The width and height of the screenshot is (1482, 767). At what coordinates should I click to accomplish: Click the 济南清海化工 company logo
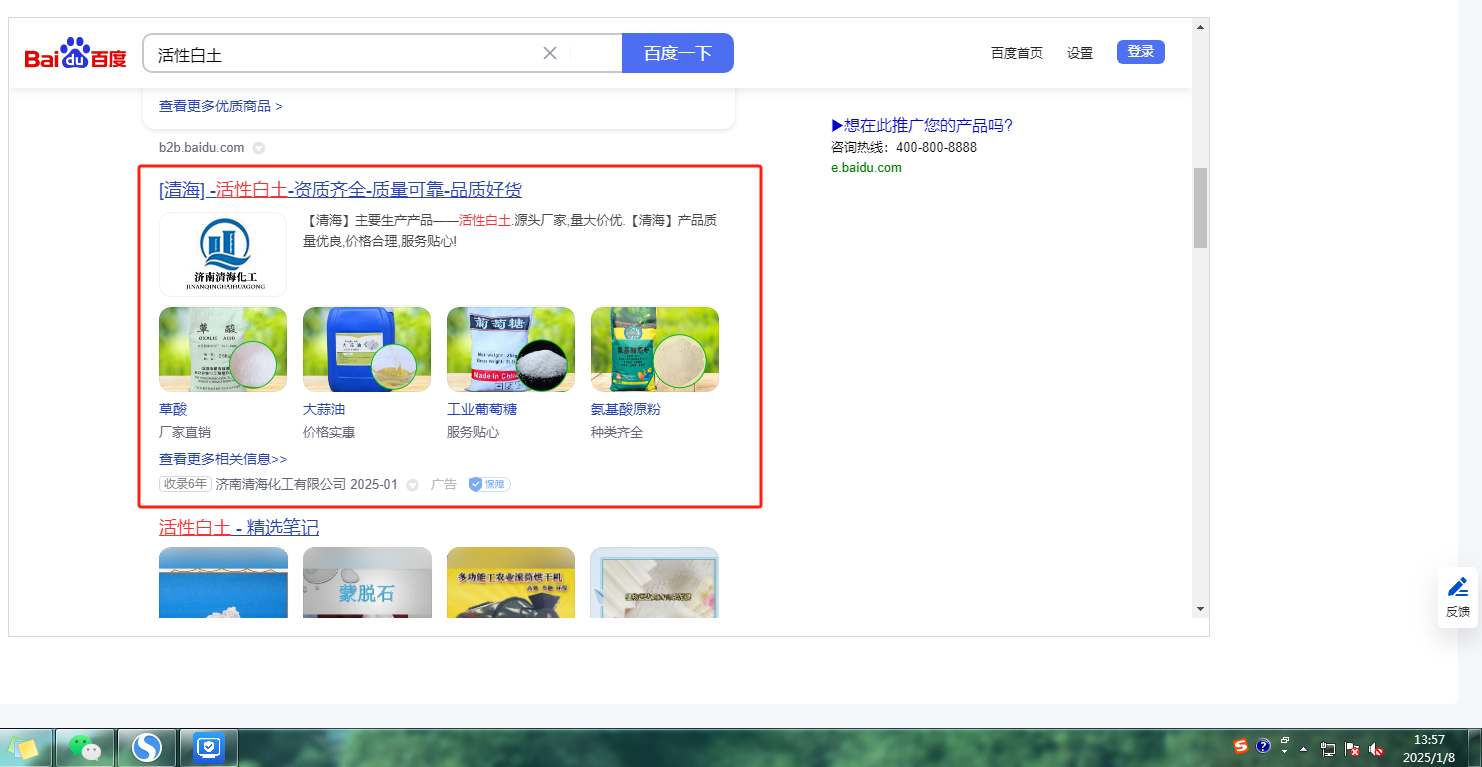pos(223,254)
